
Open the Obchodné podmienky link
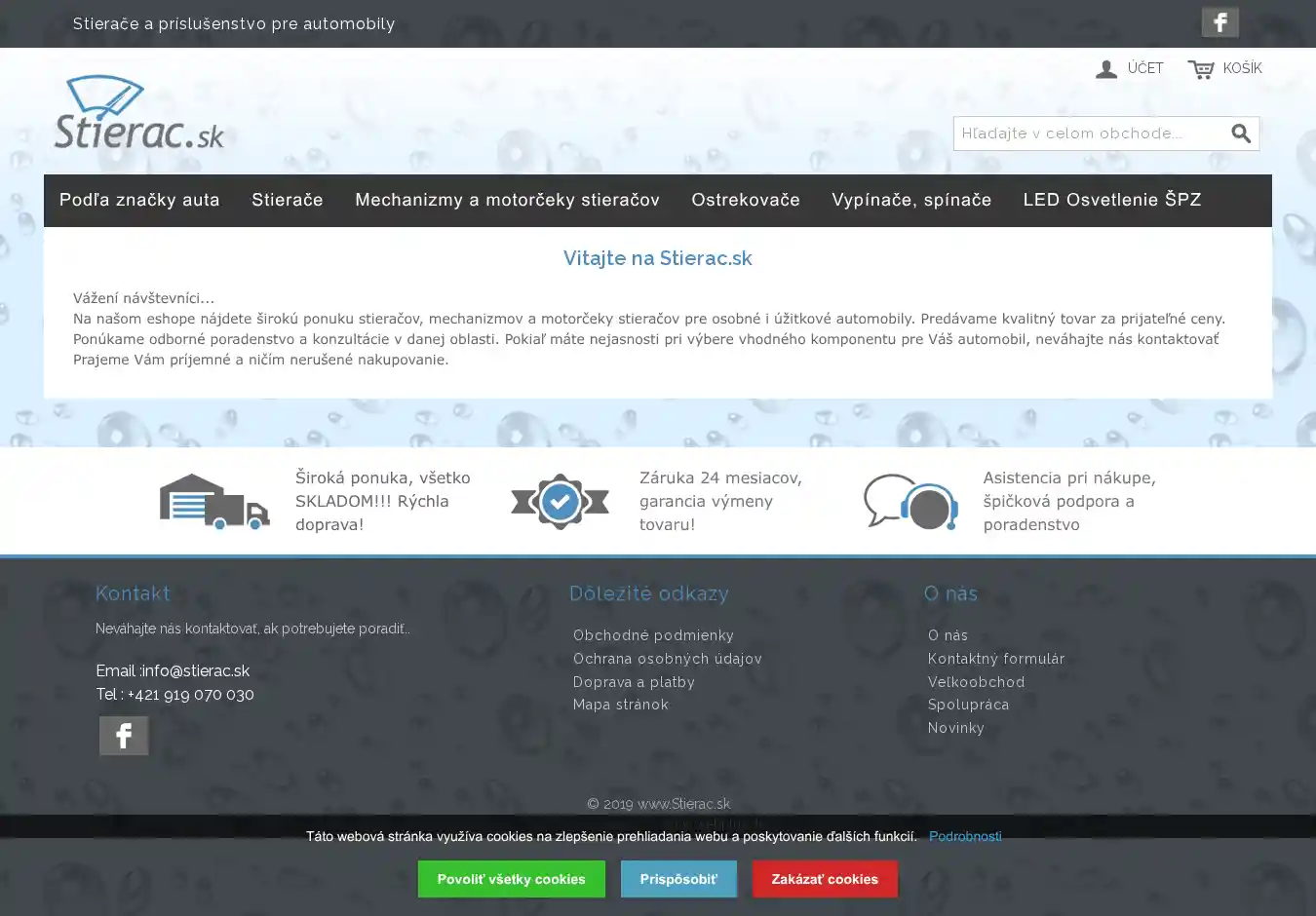coord(653,635)
